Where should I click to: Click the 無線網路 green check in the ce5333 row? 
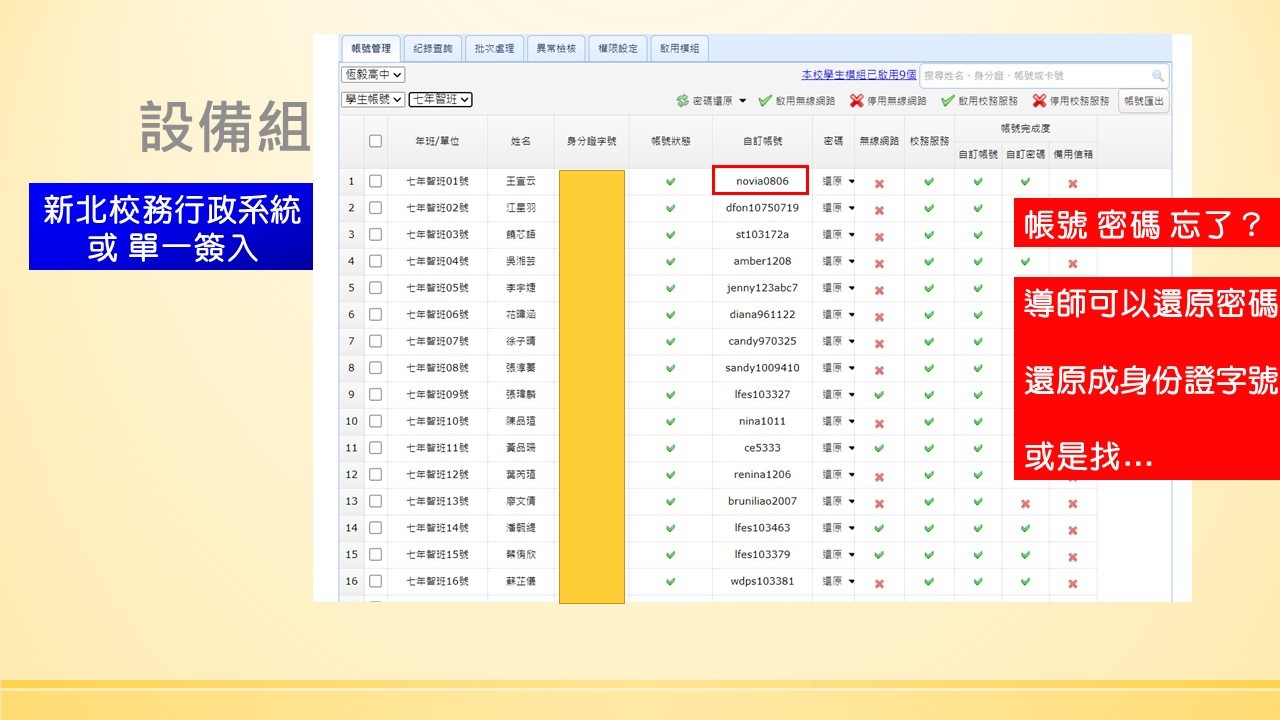click(879, 448)
